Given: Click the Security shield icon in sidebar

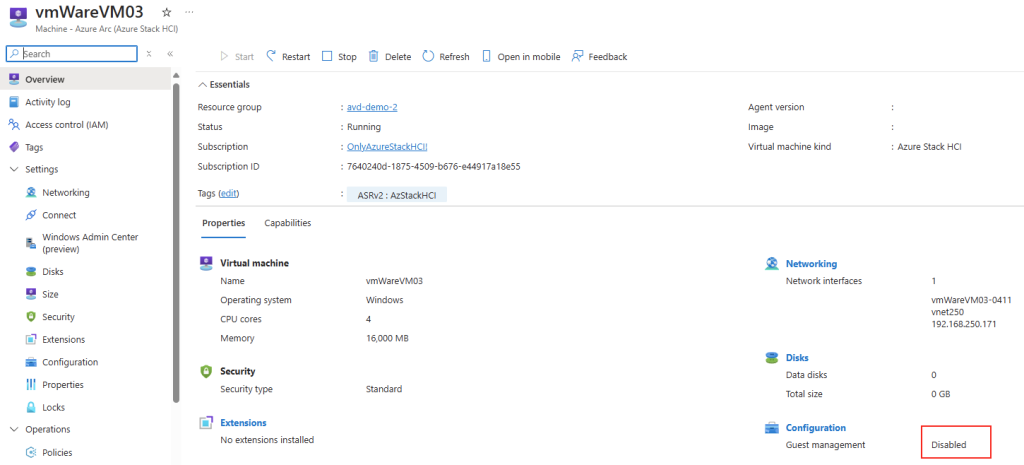Looking at the screenshot, I should coord(31,317).
